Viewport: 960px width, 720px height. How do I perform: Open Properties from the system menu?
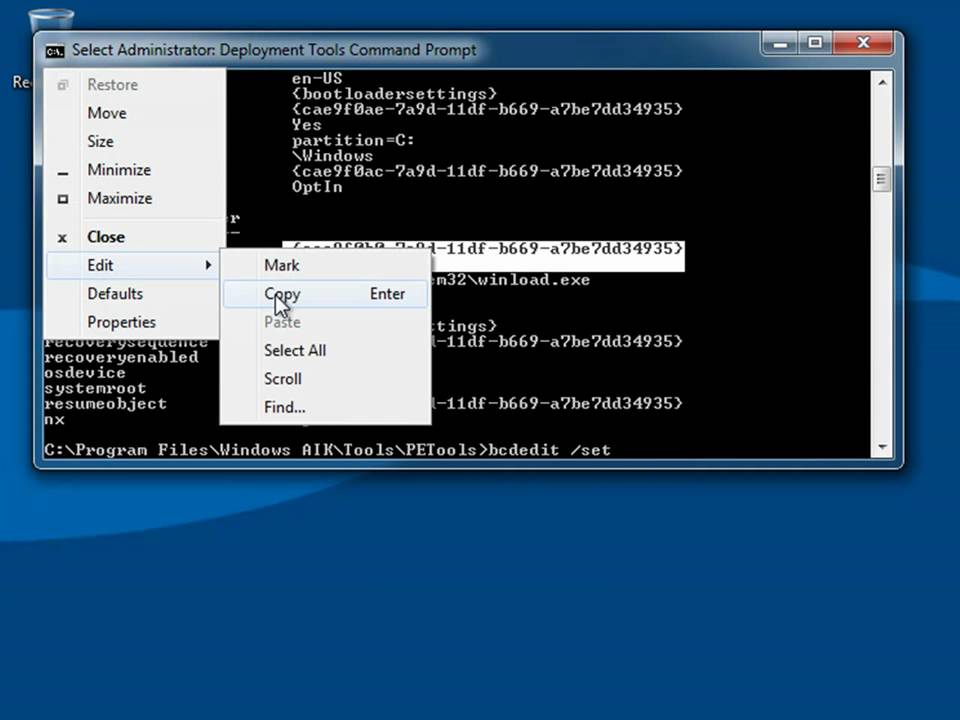click(135, 322)
